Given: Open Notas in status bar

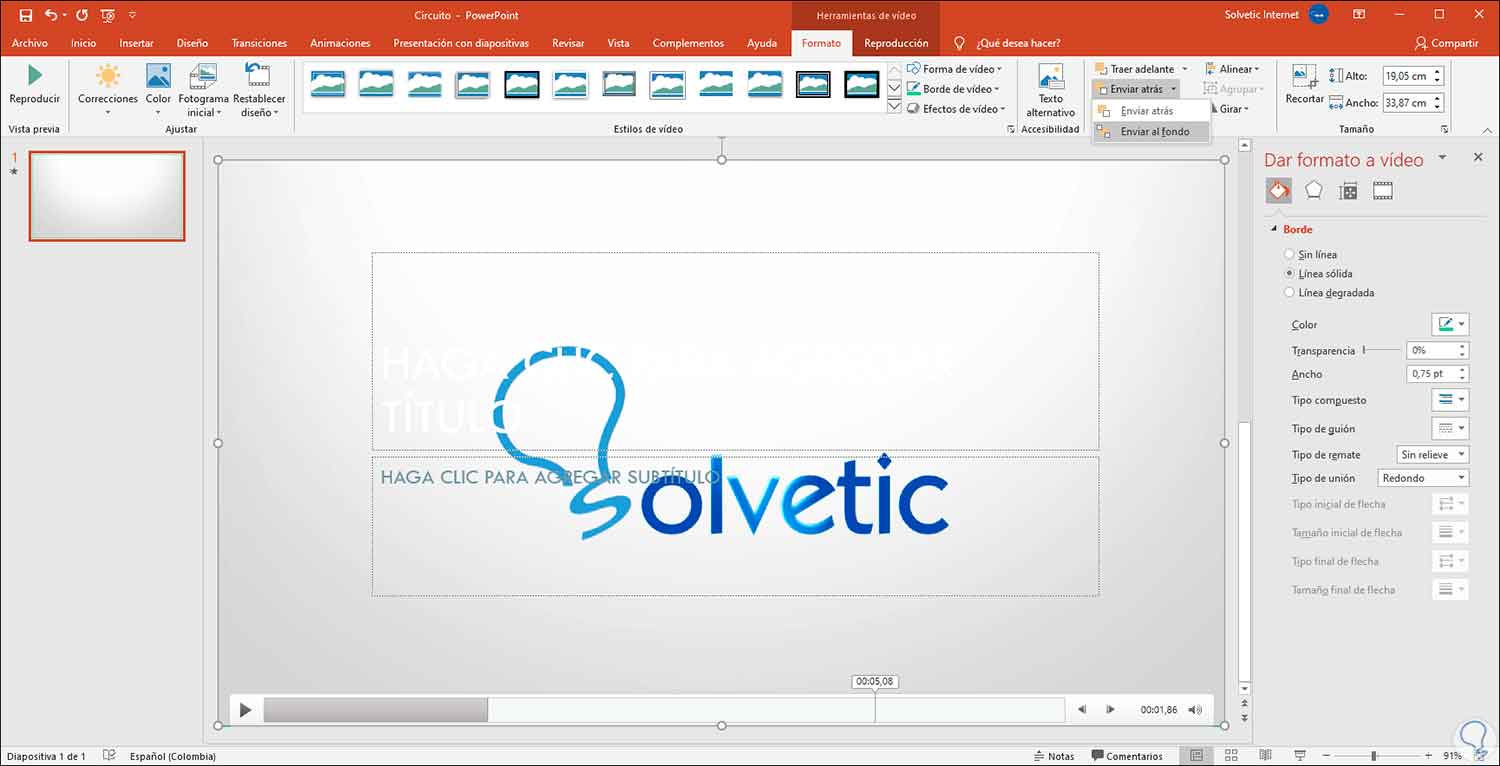Looking at the screenshot, I should click(x=1053, y=756).
